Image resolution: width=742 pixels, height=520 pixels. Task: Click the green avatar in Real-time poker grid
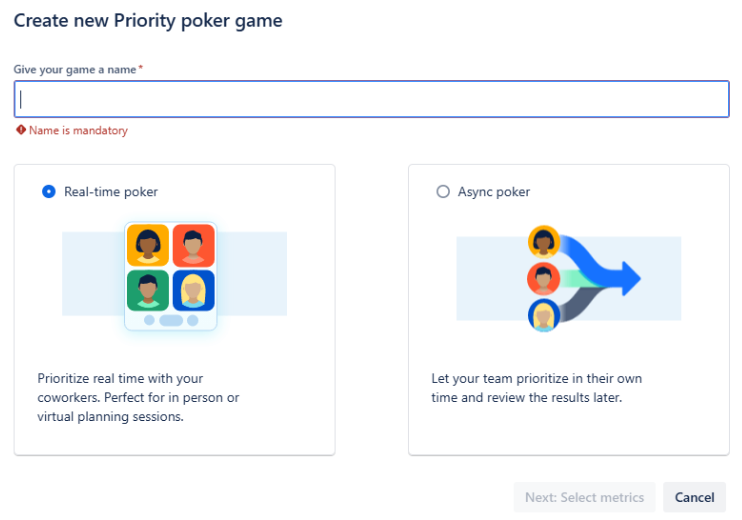pyautogui.click(x=148, y=290)
